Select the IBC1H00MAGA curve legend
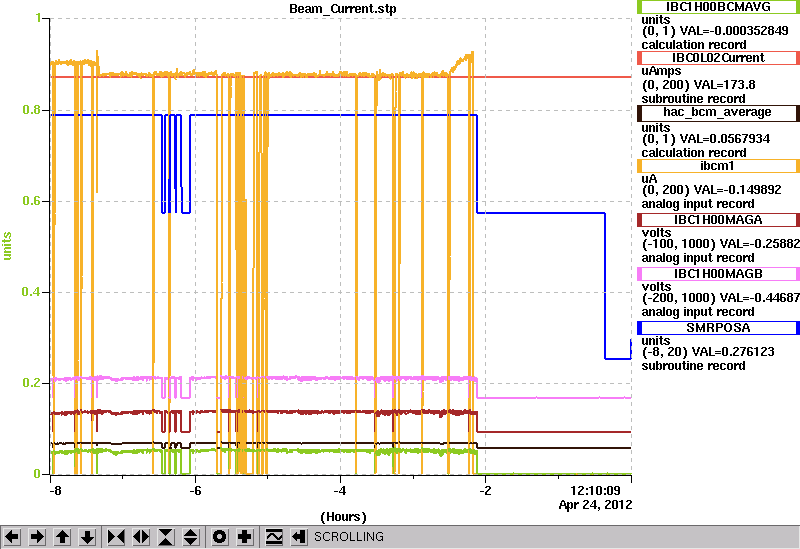 pos(718,220)
